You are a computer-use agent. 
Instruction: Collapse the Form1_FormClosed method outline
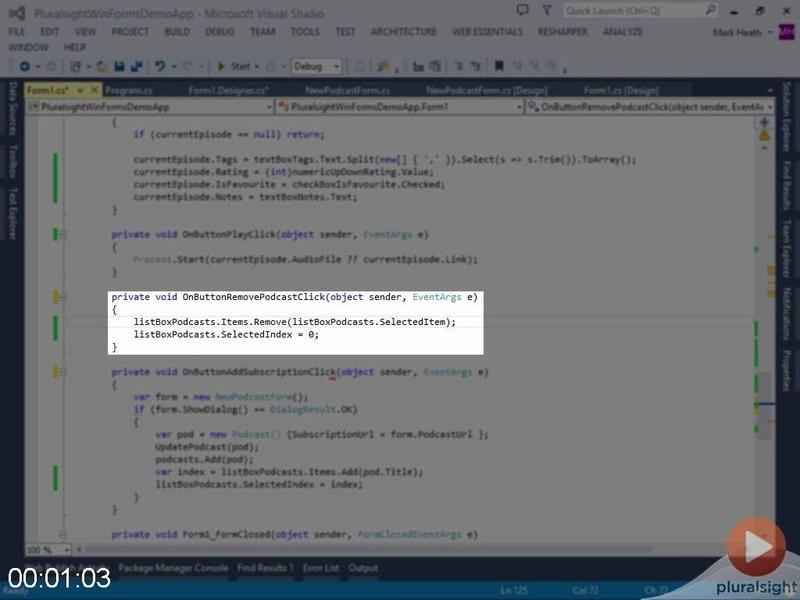63,535
